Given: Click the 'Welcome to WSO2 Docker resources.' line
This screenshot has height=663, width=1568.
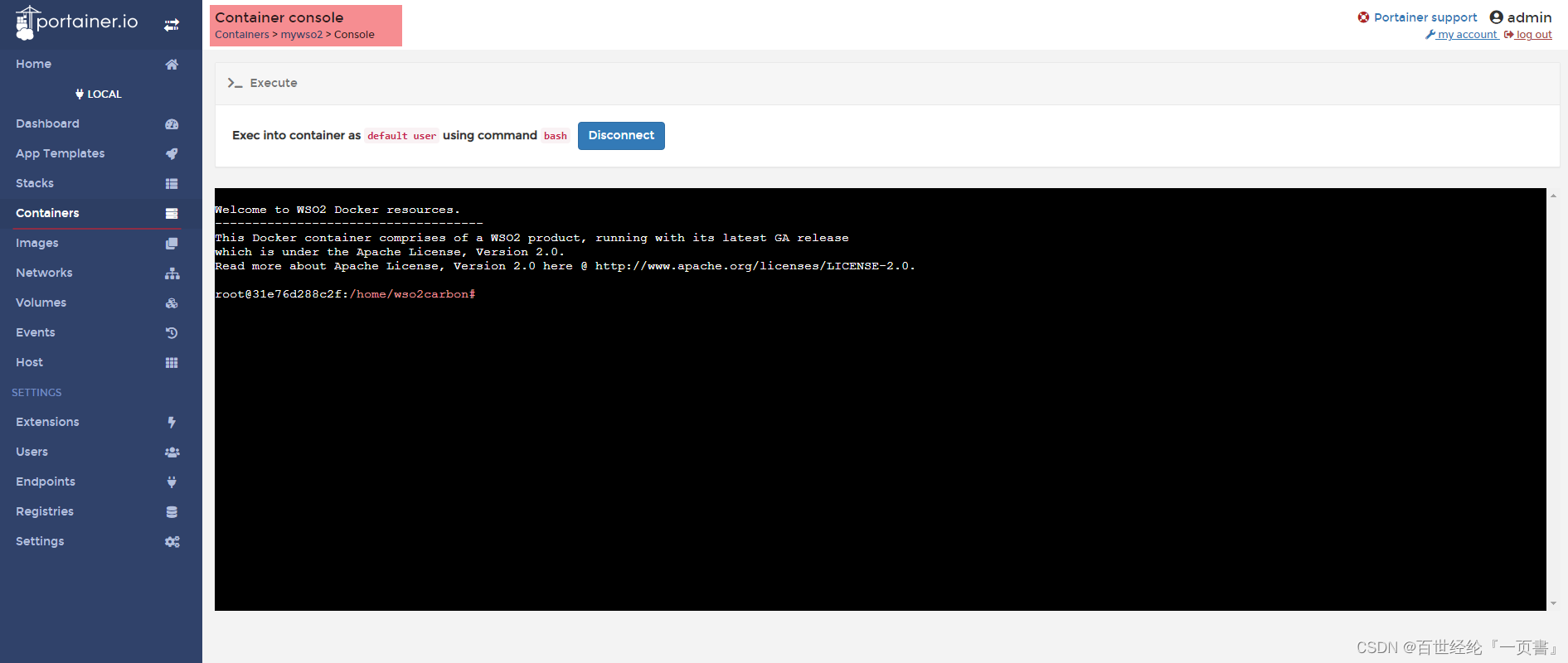Looking at the screenshot, I should coord(337,210).
